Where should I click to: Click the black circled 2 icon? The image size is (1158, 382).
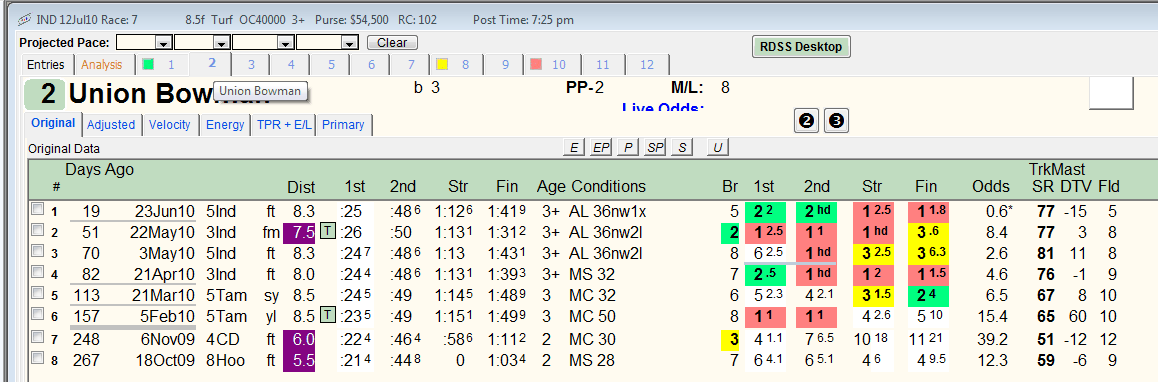click(806, 120)
